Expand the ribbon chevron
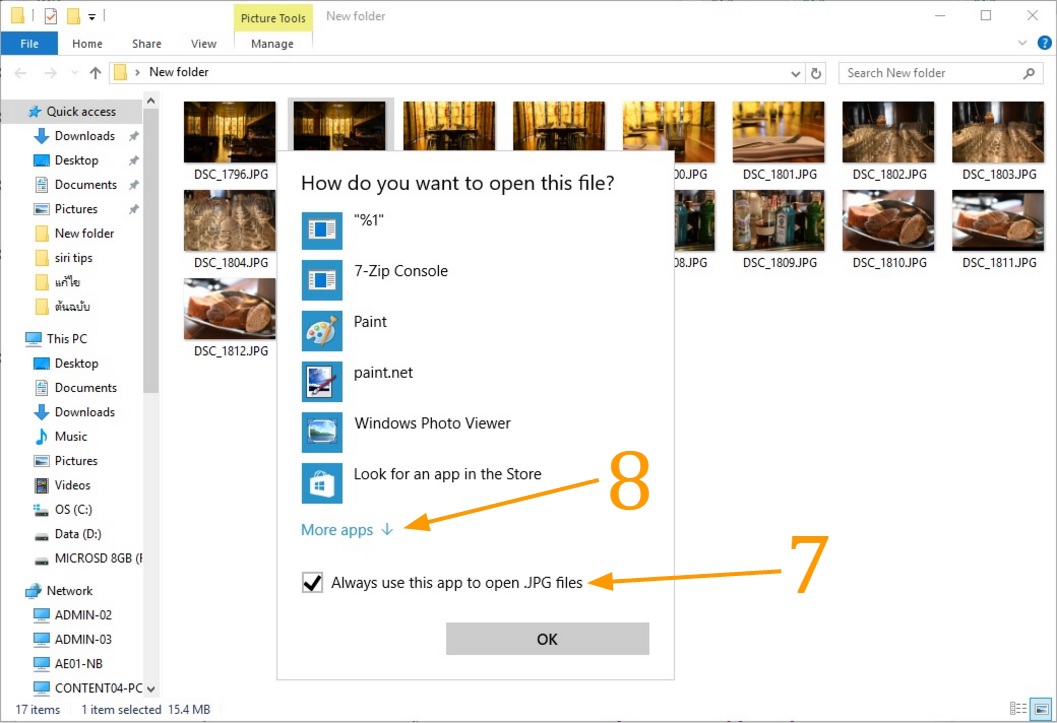Viewport: 1057px width, 723px height. [x=1022, y=43]
